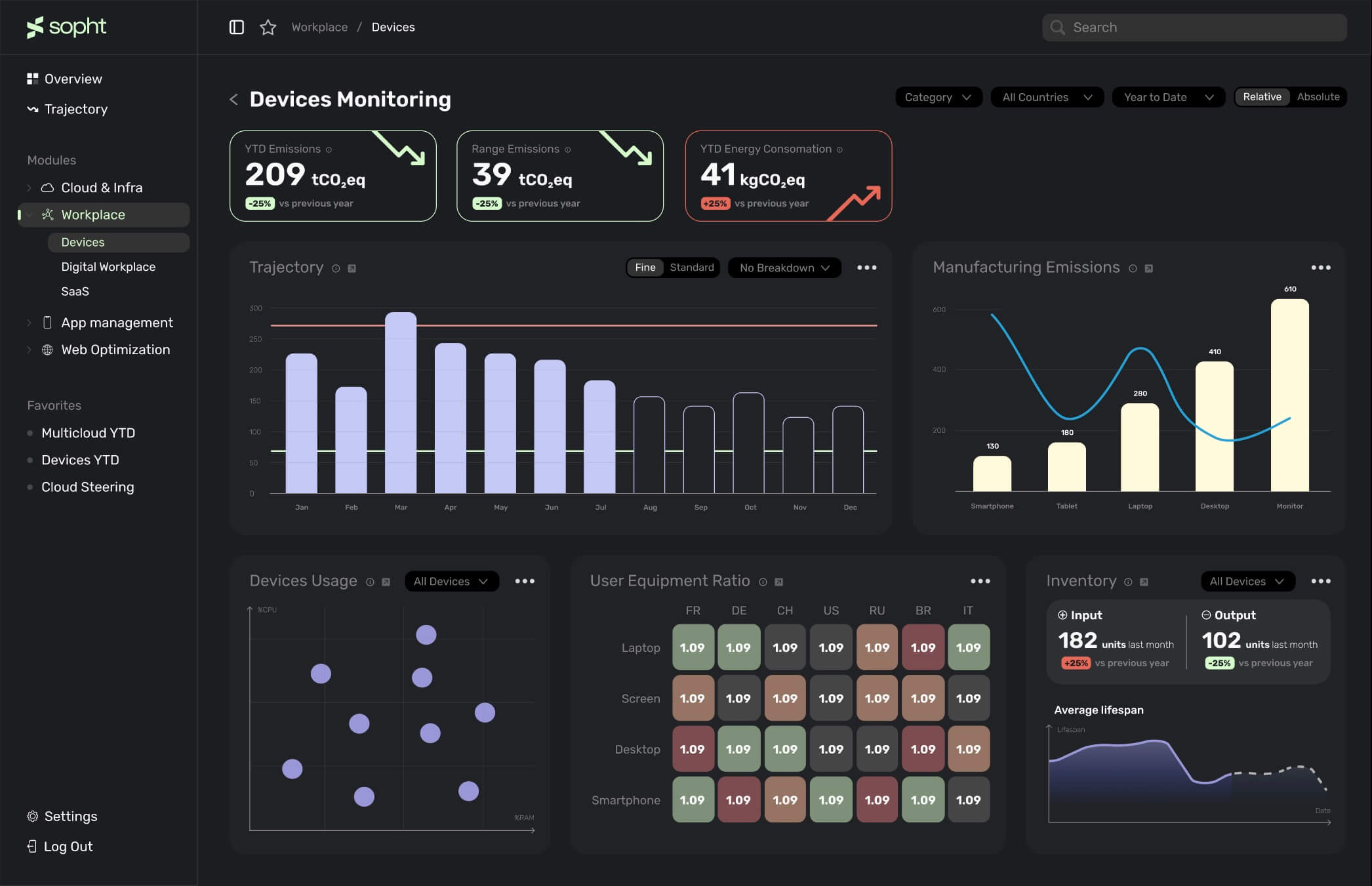This screenshot has height=886, width=1372.
Task: Select the Devices submenu item
Action: click(119, 243)
